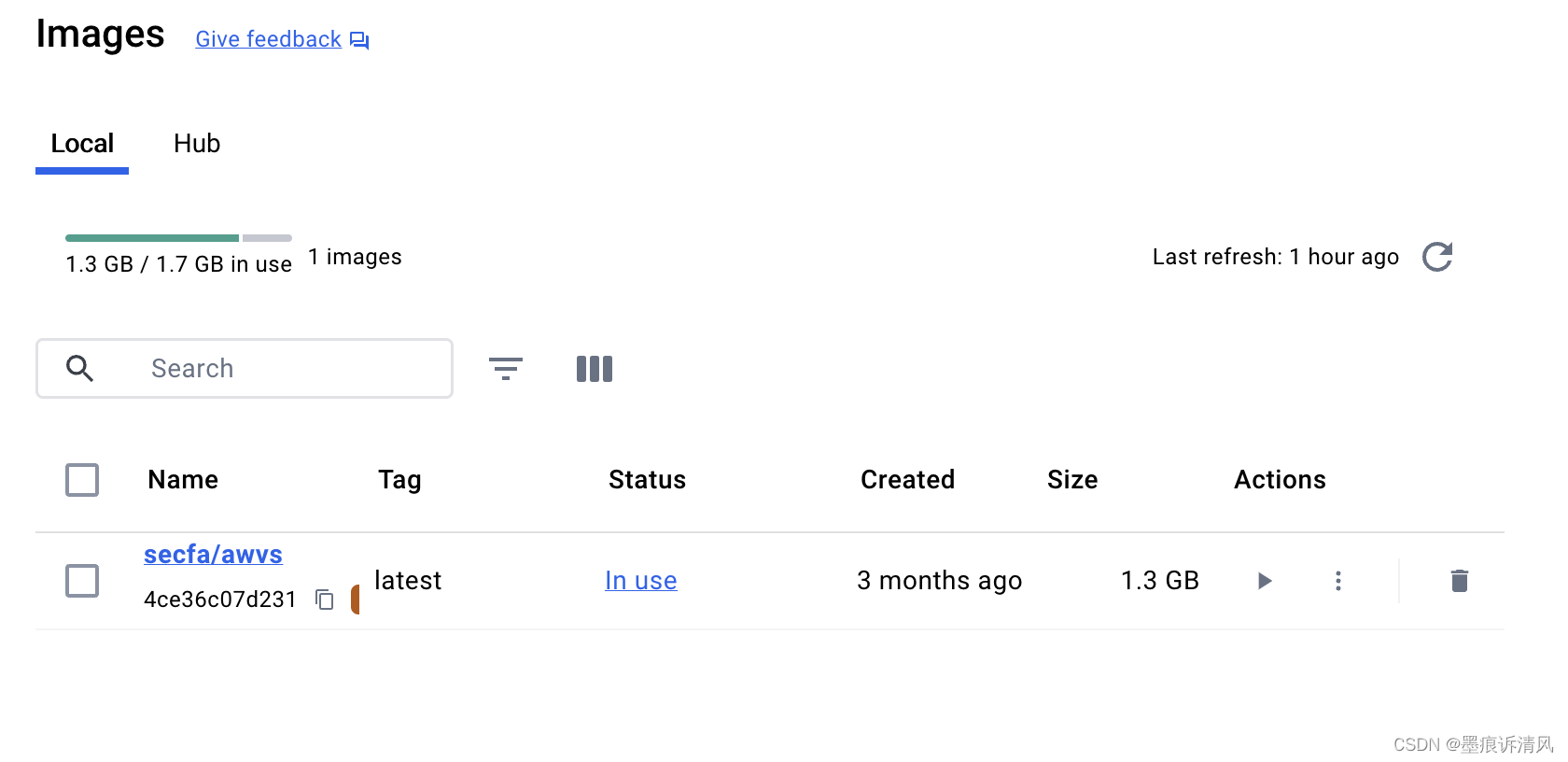The width and height of the screenshot is (1568, 762).
Task: Toggle the select-all images checkbox
Action: pyautogui.click(x=82, y=480)
